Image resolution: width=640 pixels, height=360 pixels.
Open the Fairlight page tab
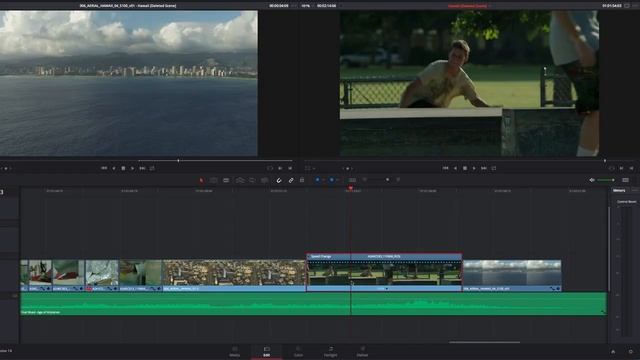[x=331, y=352]
